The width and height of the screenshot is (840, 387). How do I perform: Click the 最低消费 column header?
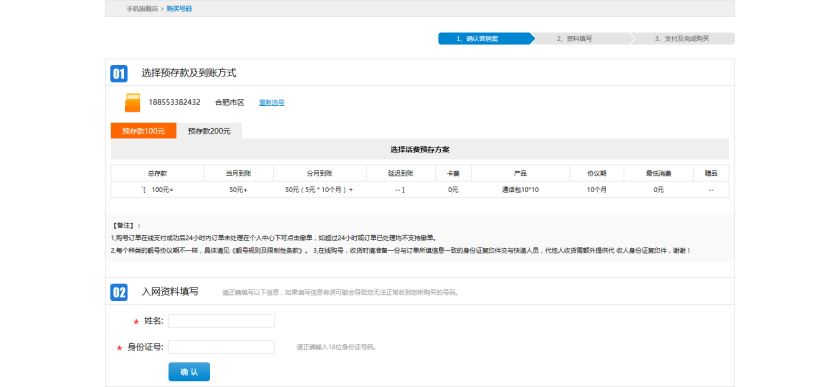click(658, 173)
